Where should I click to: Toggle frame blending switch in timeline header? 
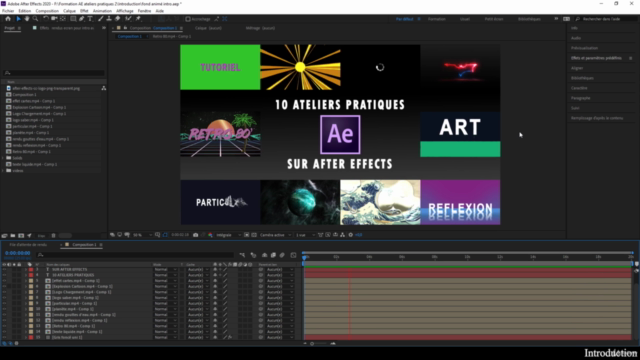(273, 255)
